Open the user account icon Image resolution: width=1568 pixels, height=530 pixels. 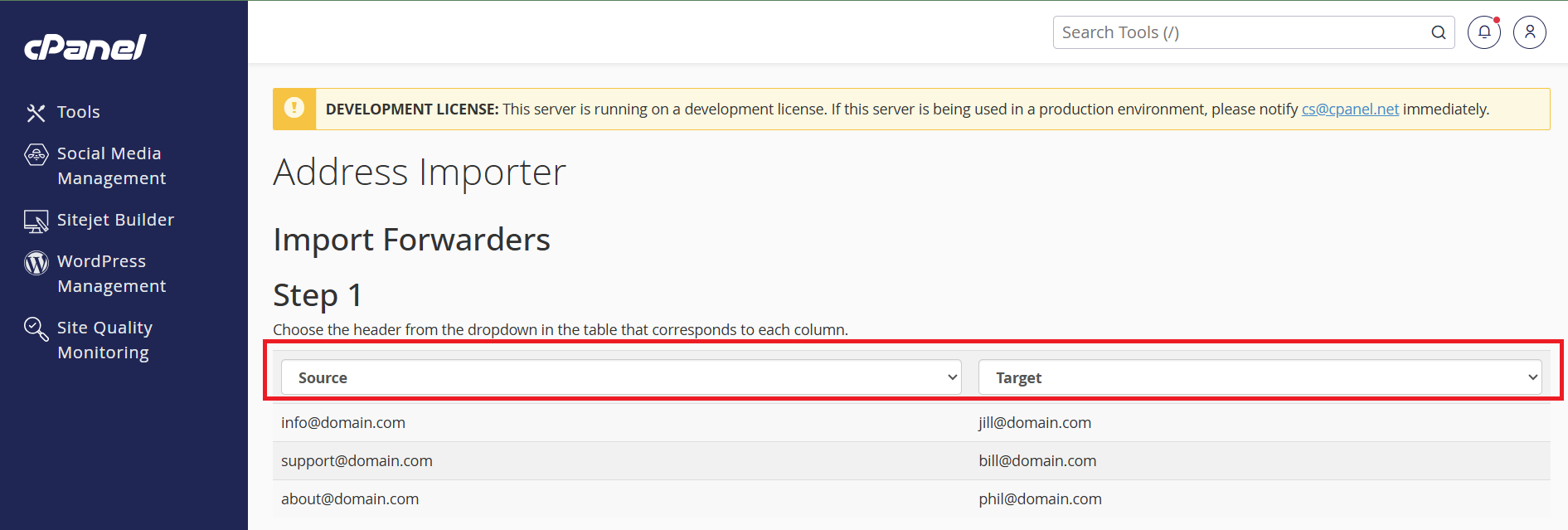coord(1530,32)
